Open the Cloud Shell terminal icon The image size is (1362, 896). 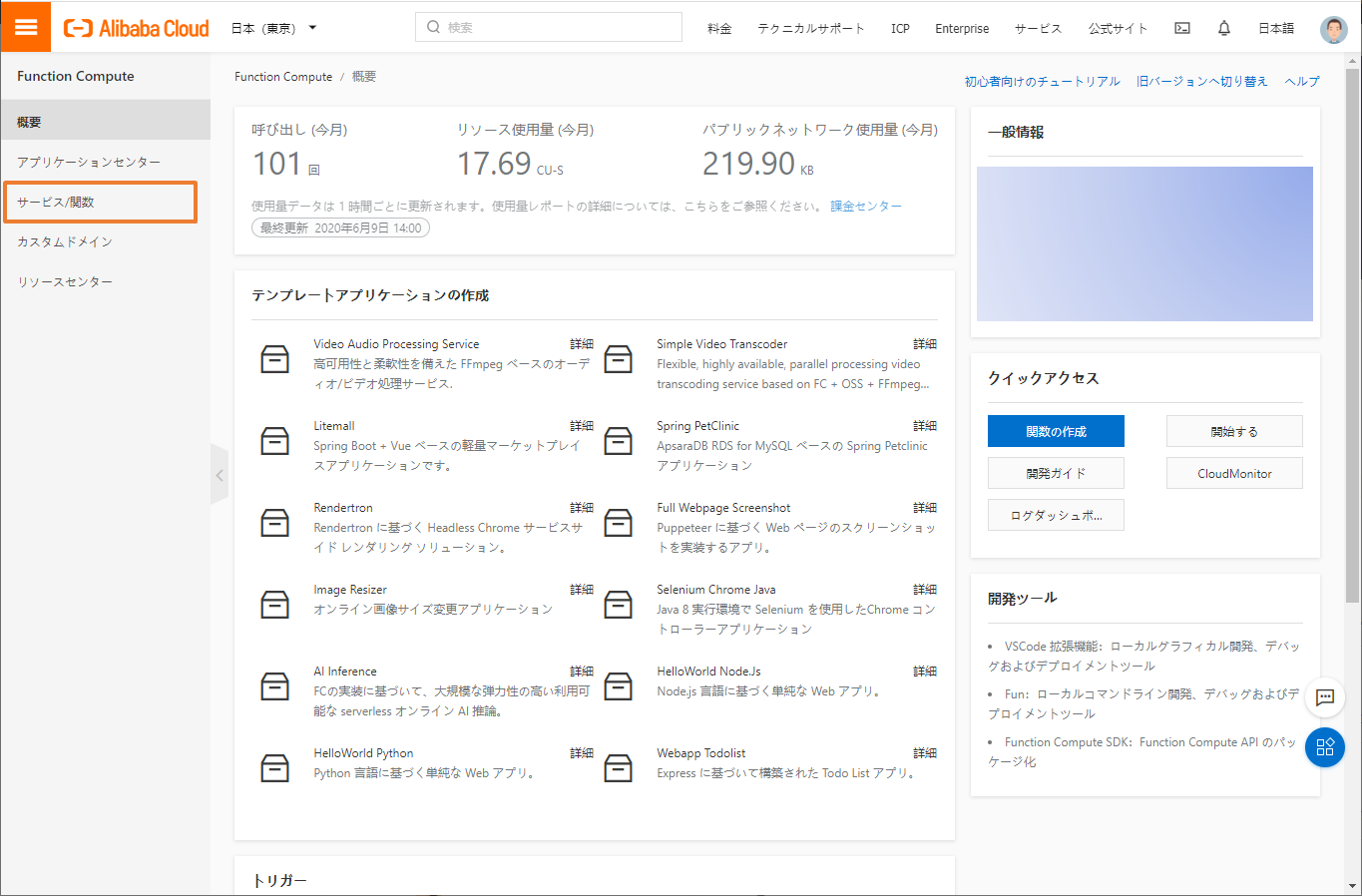click(x=1182, y=28)
